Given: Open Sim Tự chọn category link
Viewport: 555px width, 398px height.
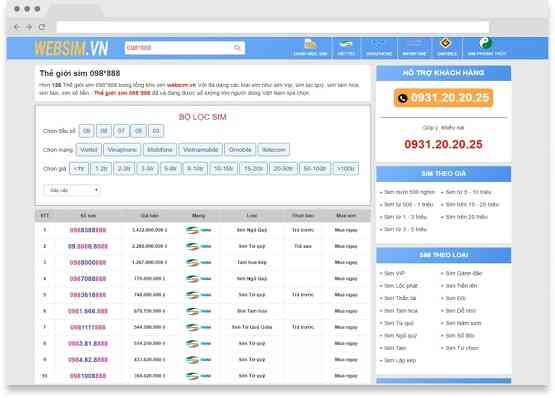Looking at the screenshot, I should click(462, 348).
